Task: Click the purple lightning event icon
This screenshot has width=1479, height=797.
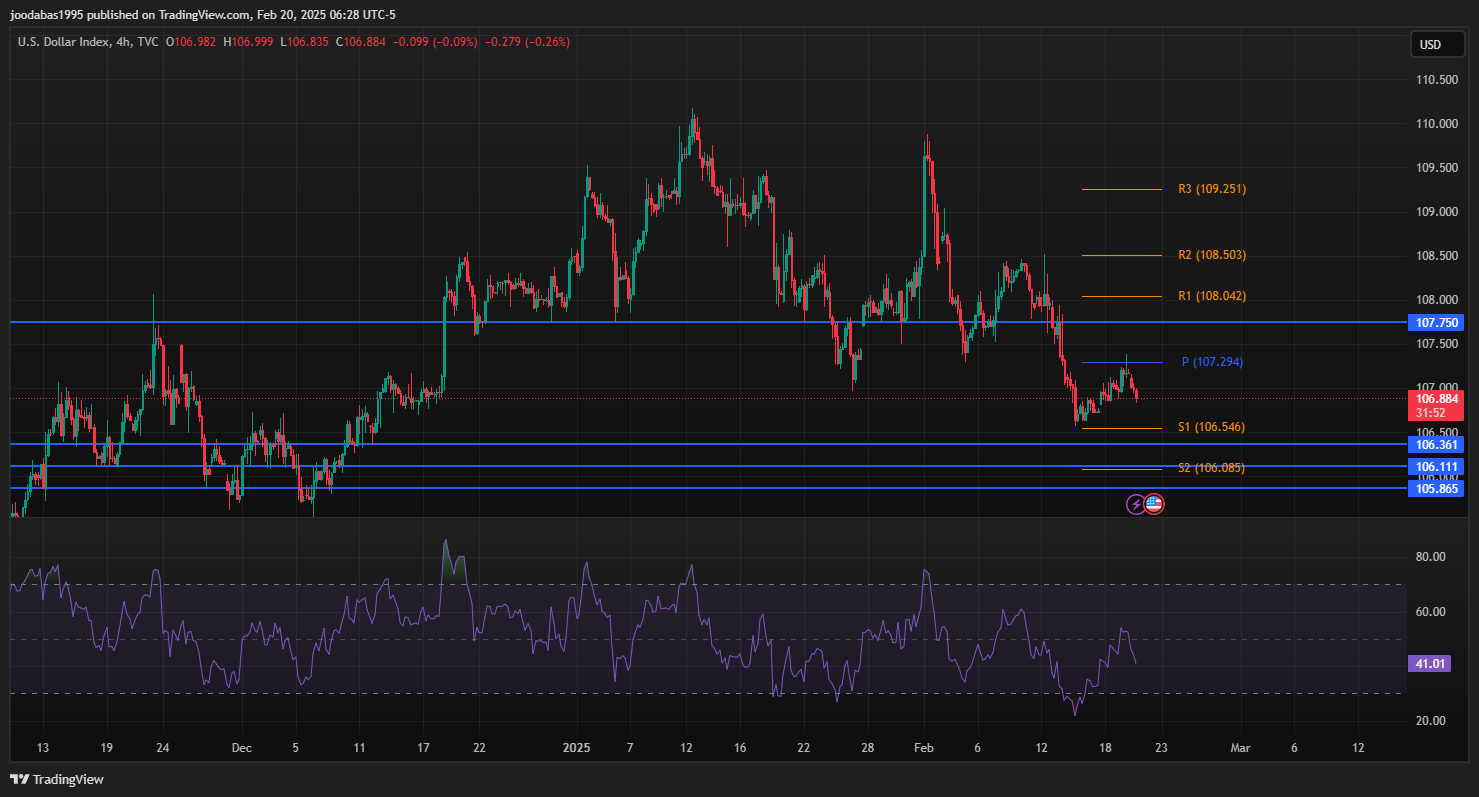Action: pyautogui.click(x=1136, y=504)
